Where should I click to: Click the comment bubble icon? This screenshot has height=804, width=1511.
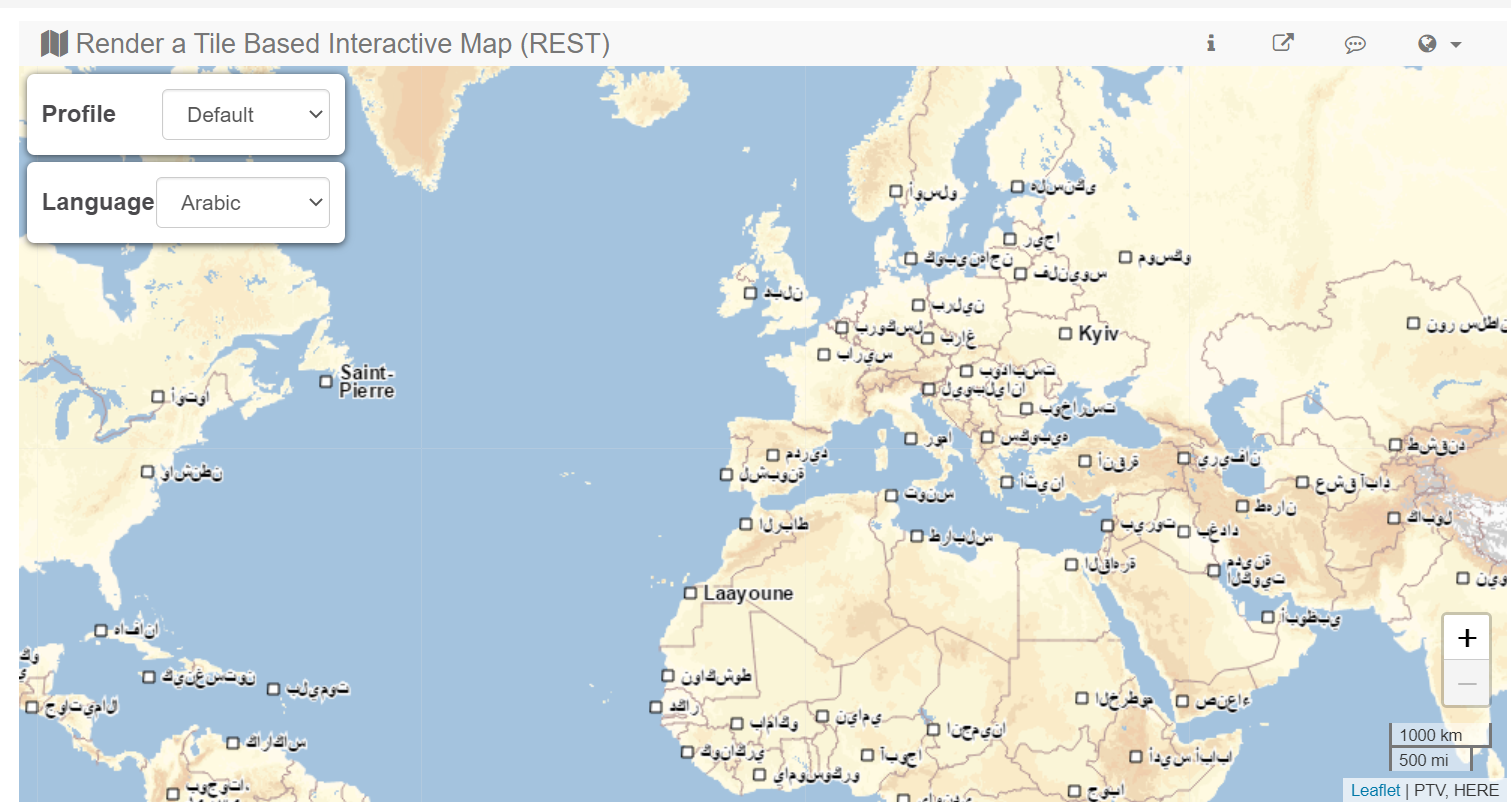pyautogui.click(x=1355, y=44)
